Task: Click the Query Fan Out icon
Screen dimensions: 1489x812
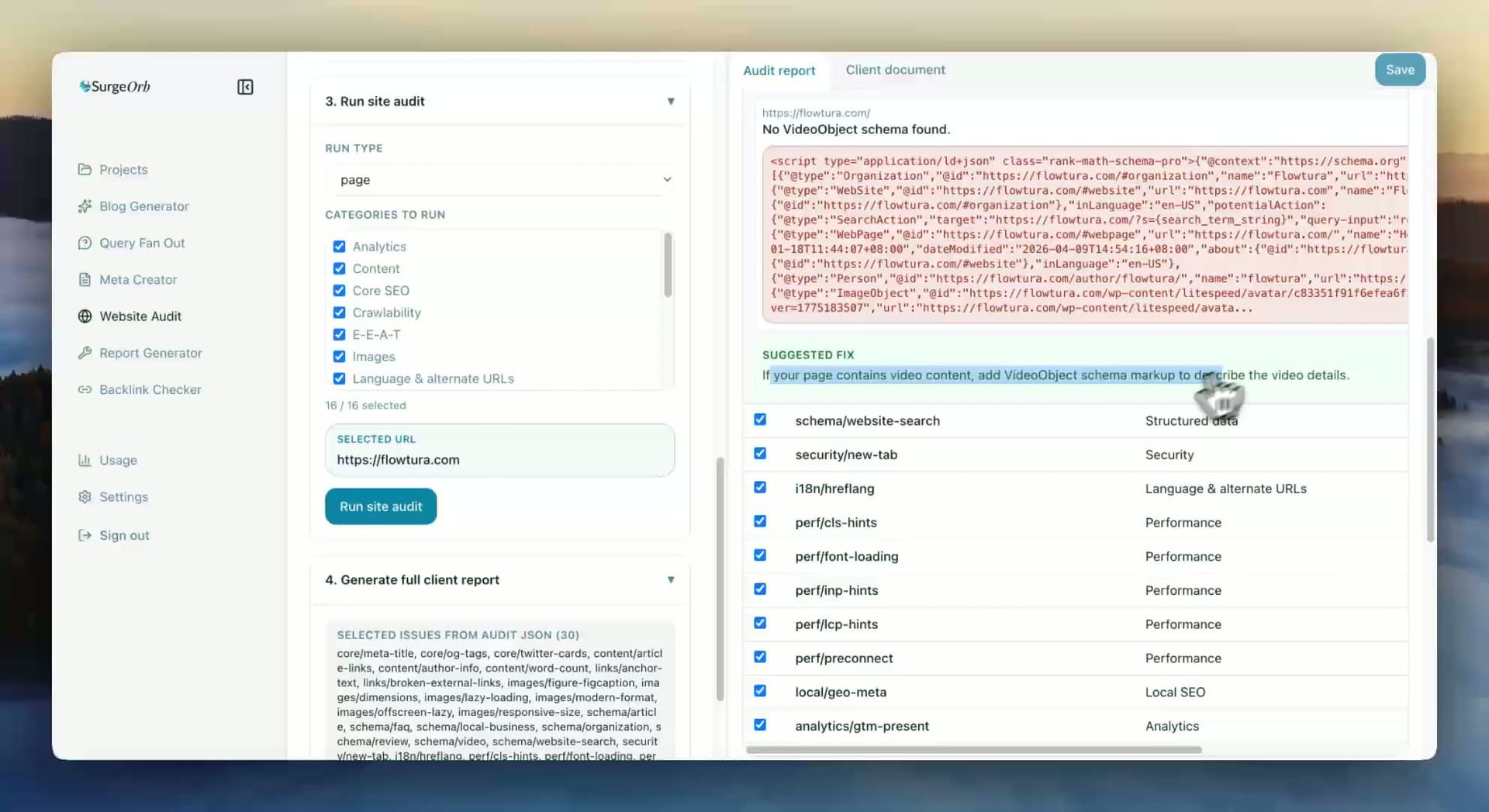Action: pyautogui.click(x=85, y=243)
